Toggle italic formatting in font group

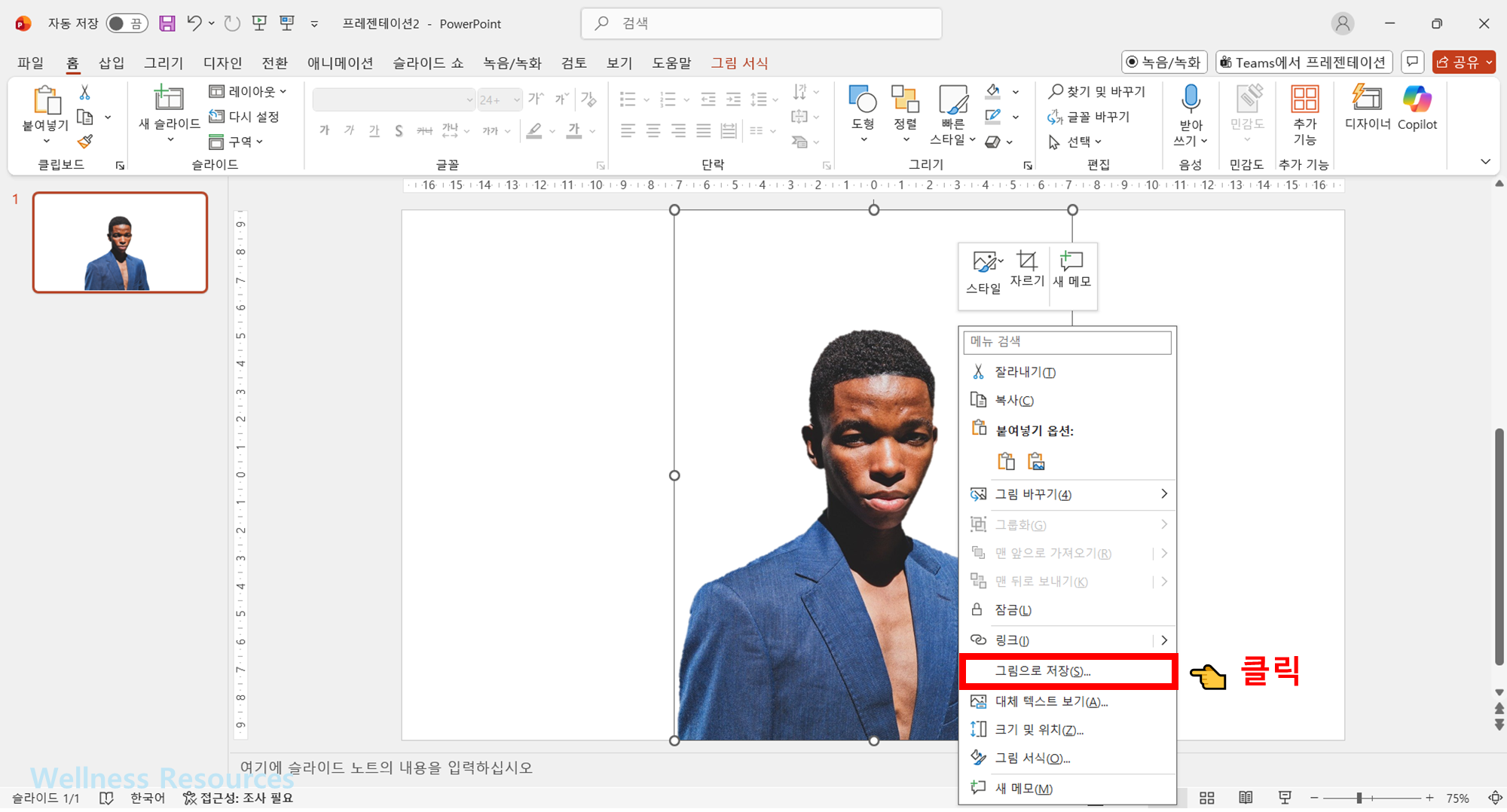point(349,130)
